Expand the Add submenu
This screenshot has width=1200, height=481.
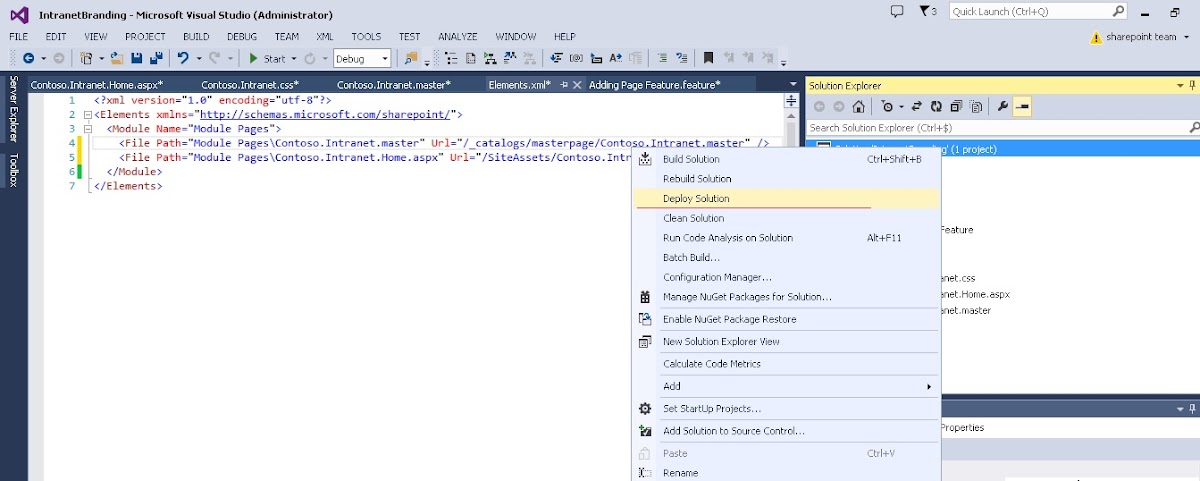786,386
